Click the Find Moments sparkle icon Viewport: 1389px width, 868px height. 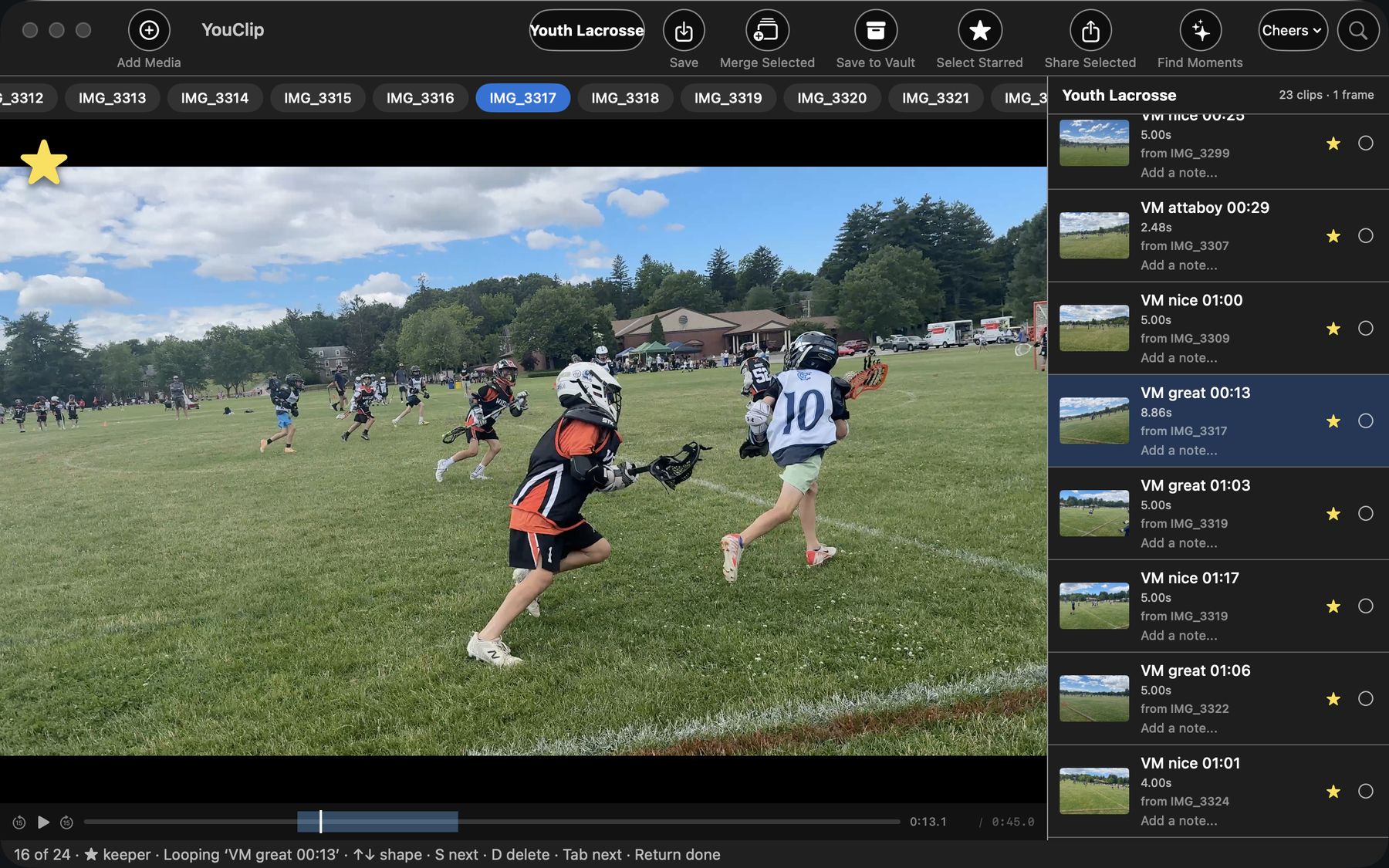(1201, 30)
